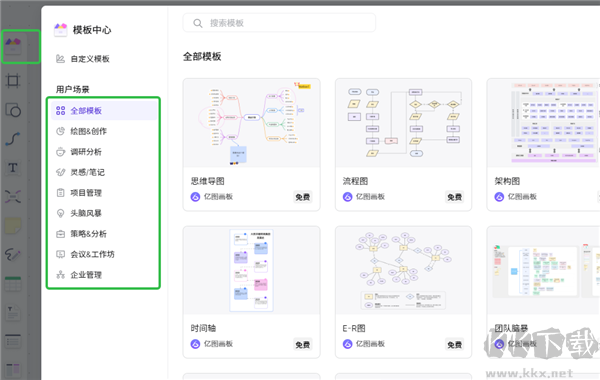
Task: Open the 团队脑暴 template thumbnail
Action: pos(544,271)
